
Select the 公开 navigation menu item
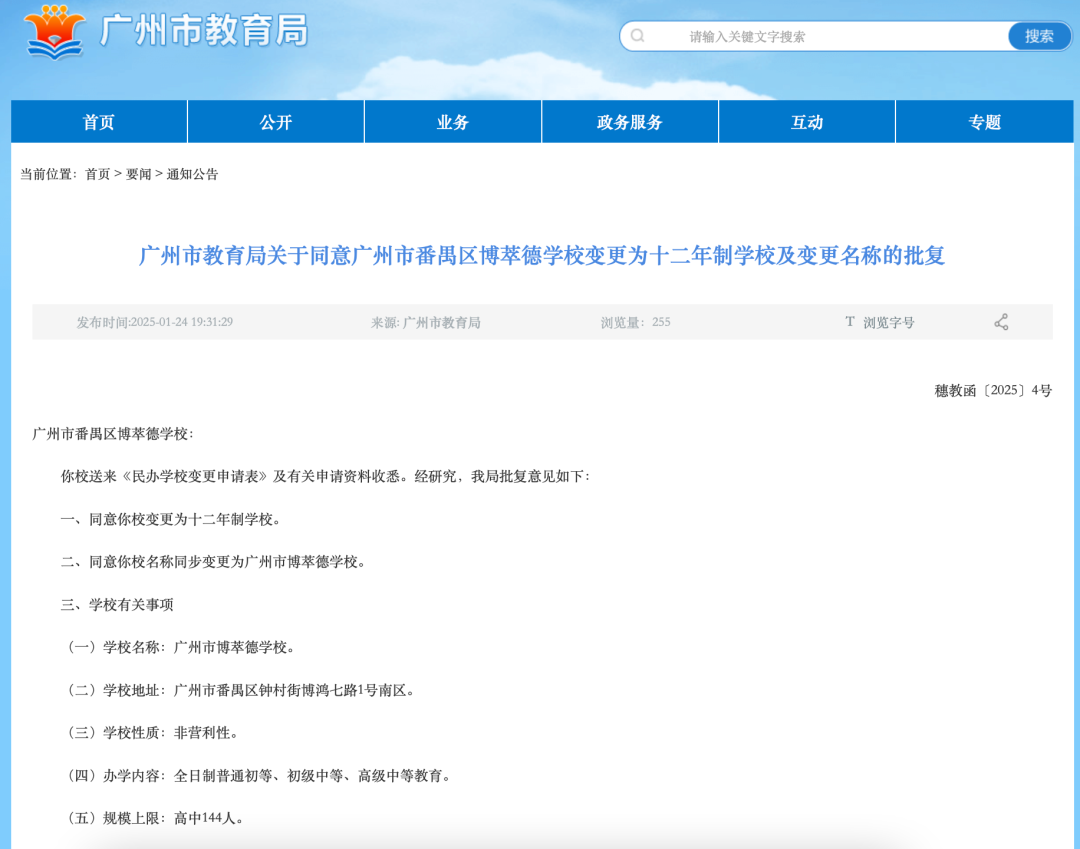pos(276,122)
